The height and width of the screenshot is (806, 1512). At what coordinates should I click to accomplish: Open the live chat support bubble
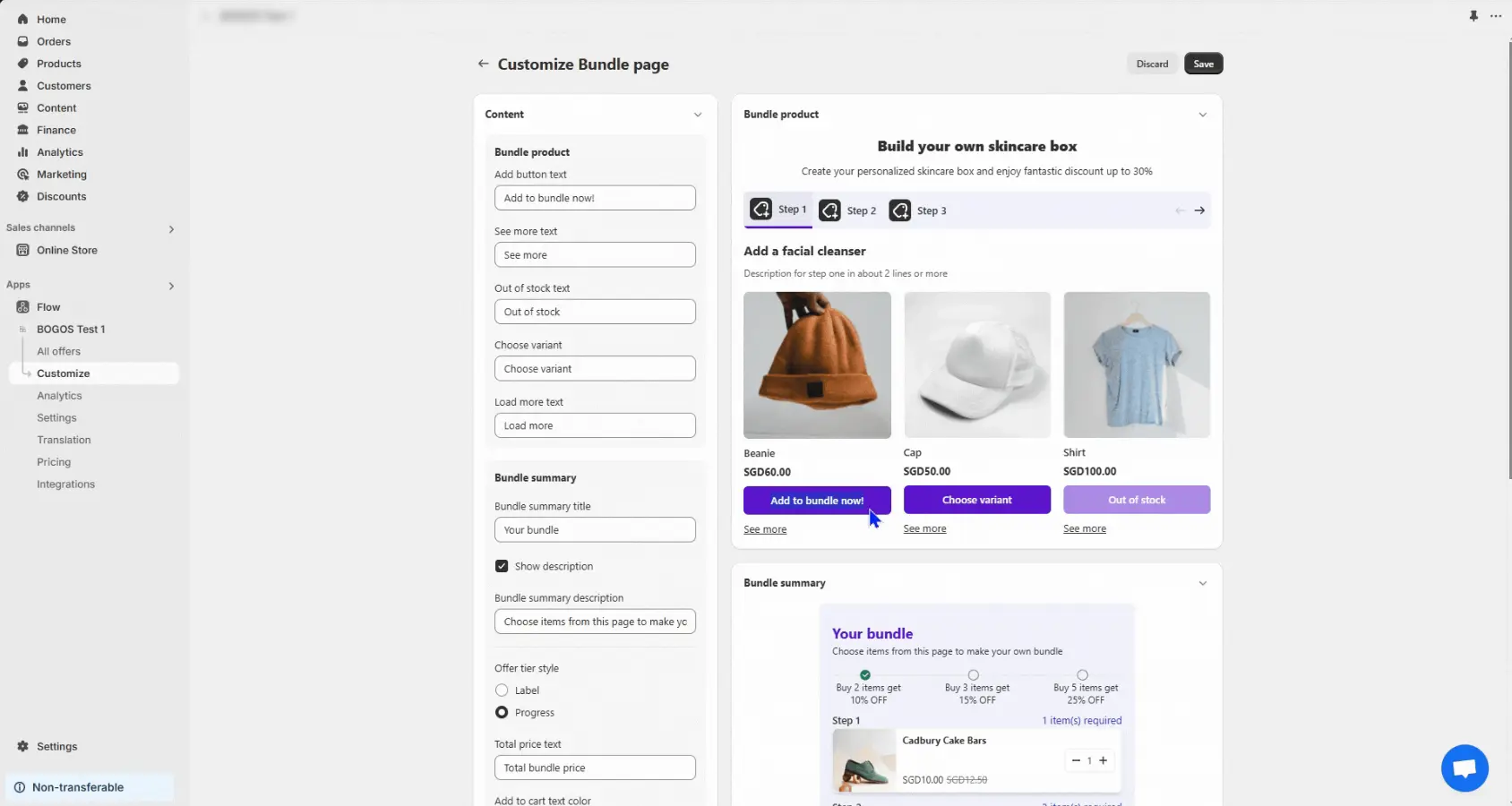(1465, 767)
